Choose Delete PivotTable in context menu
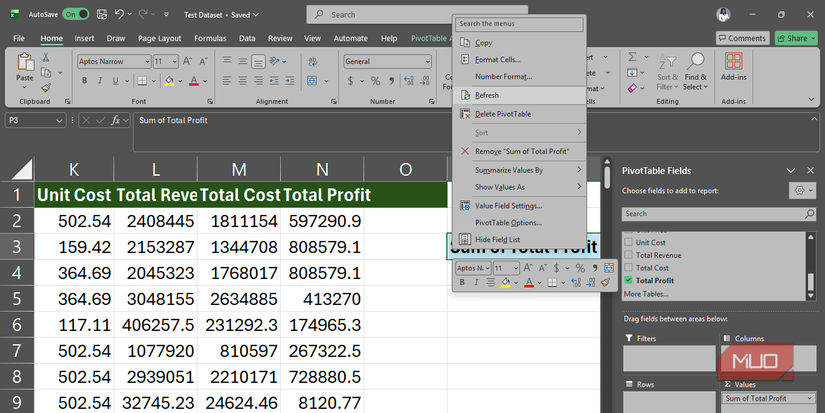 click(519, 114)
